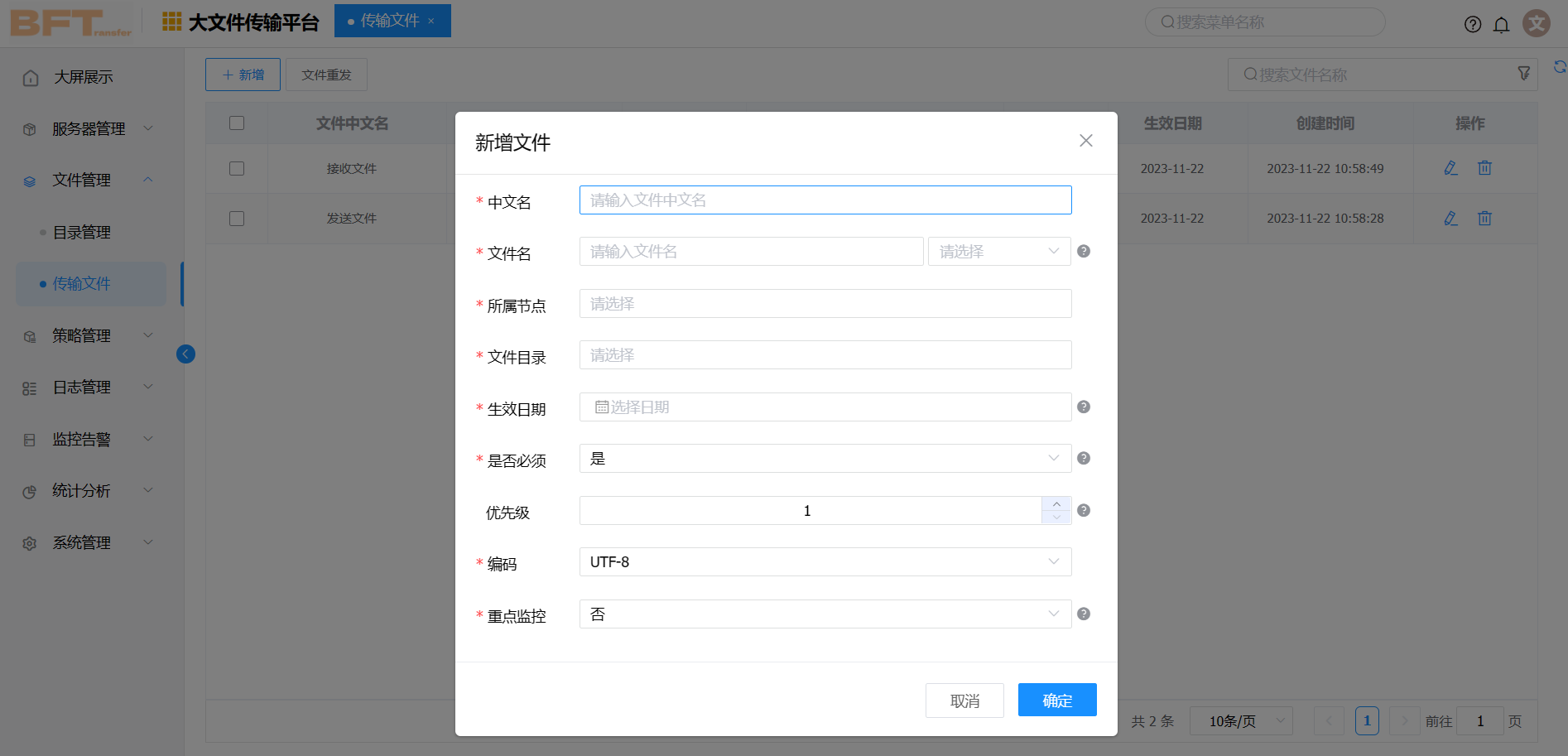Open the filter icon beside file name search
Image resolution: width=1568 pixels, height=756 pixels.
click(1524, 74)
